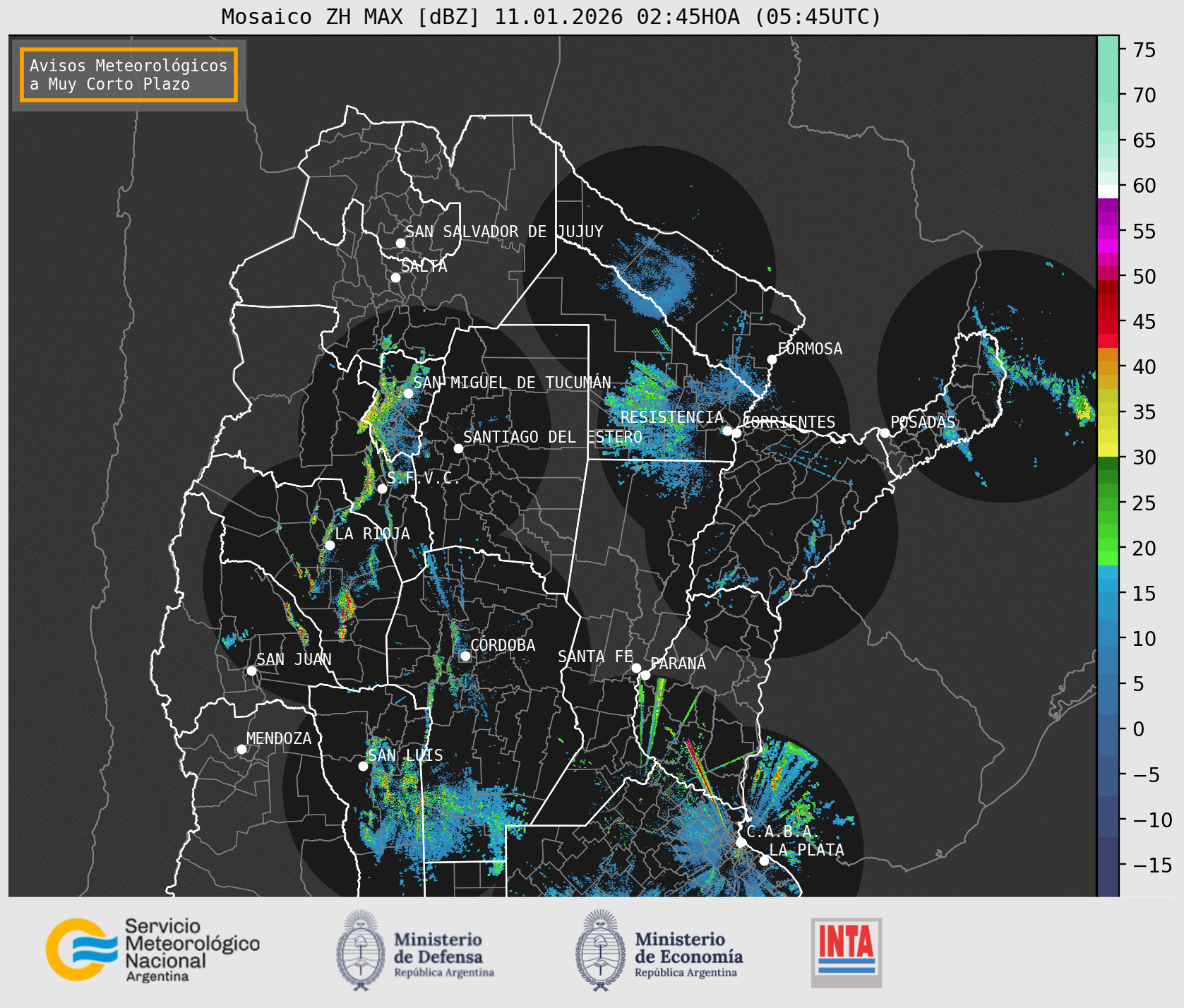Click the INTA logo
Screen dimensions: 1184x1008
tap(847, 952)
